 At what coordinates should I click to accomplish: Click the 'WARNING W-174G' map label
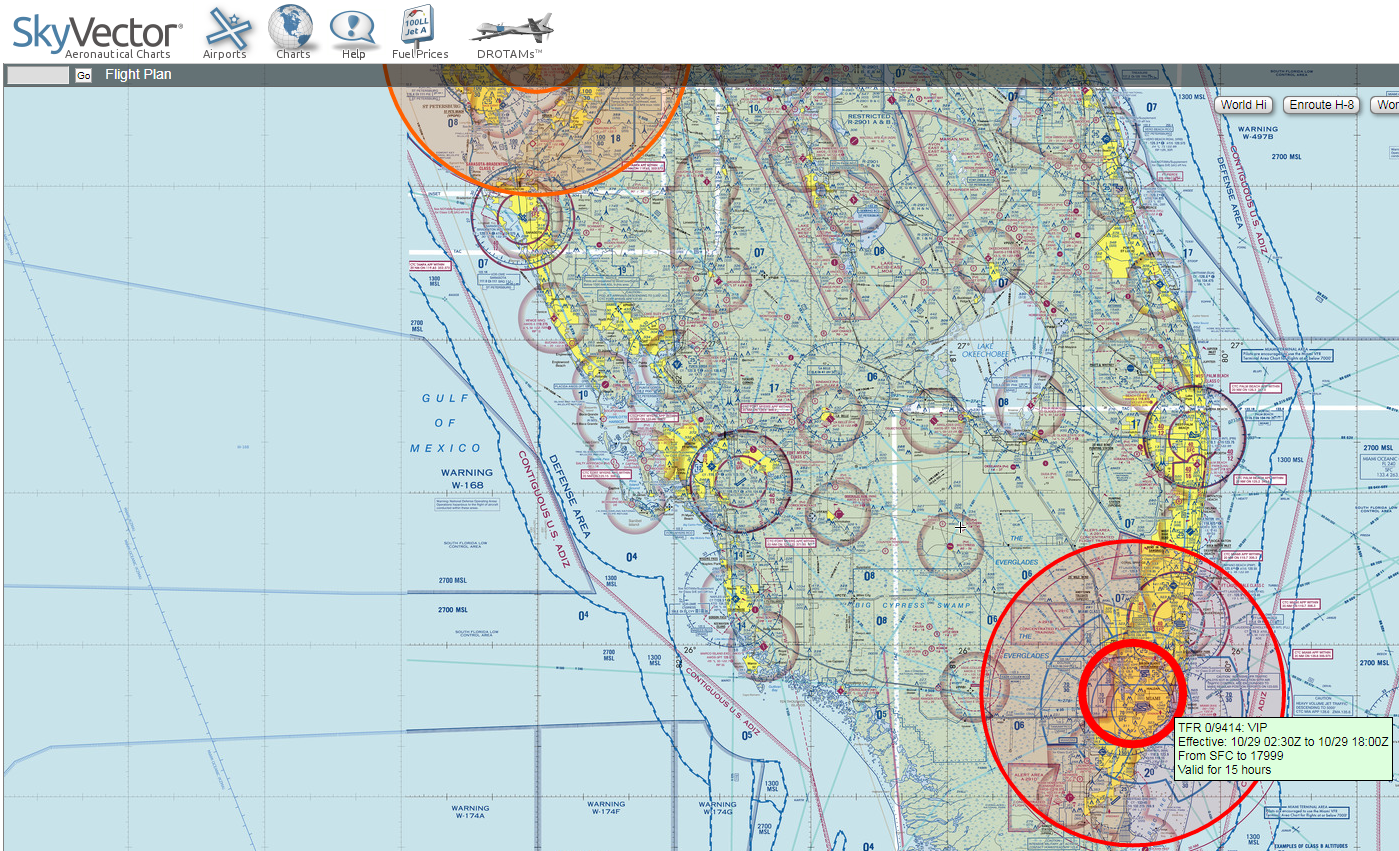[x=718, y=808]
